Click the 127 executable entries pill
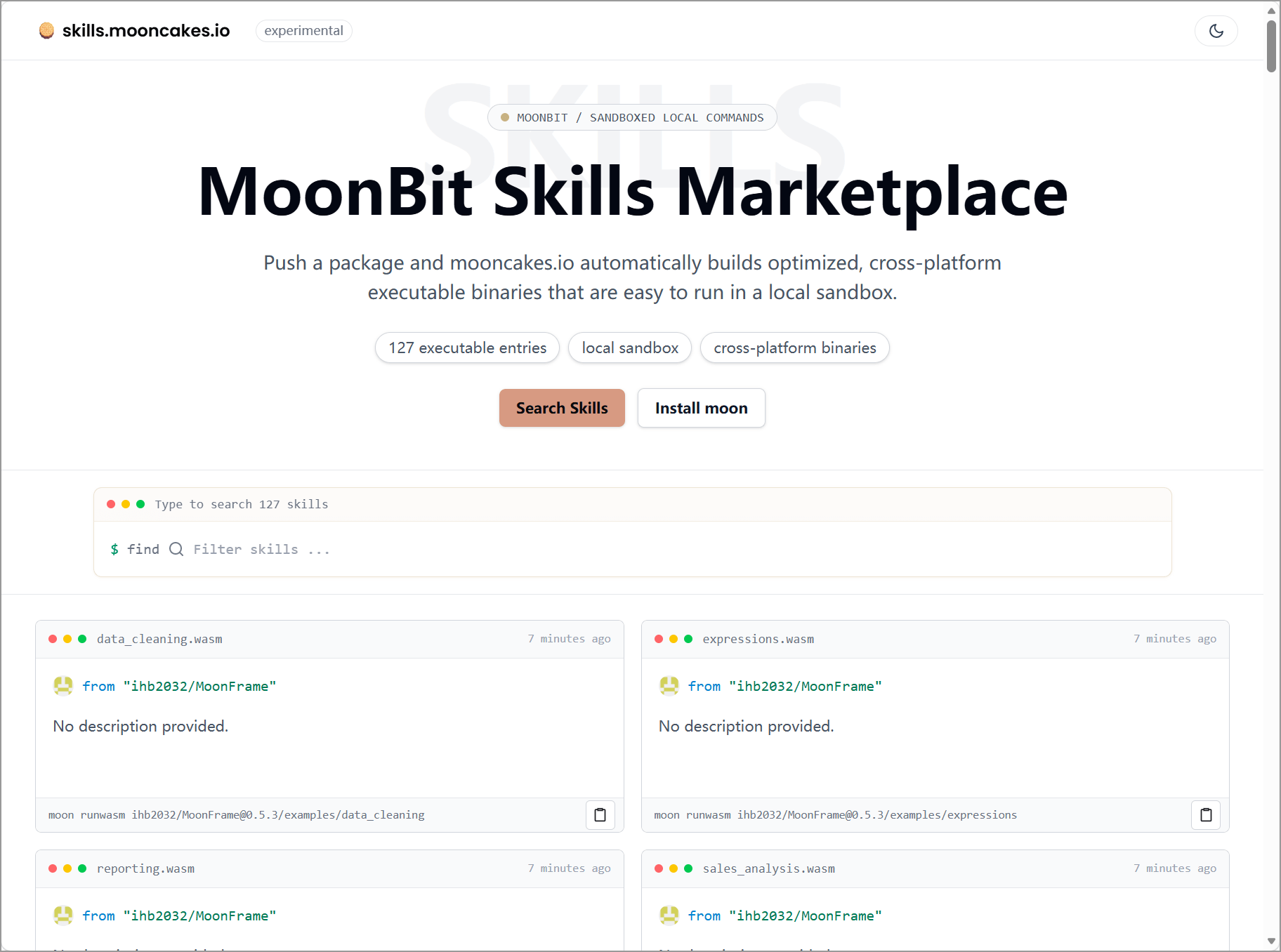The image size is (1281, 952). tap(467, 348)
